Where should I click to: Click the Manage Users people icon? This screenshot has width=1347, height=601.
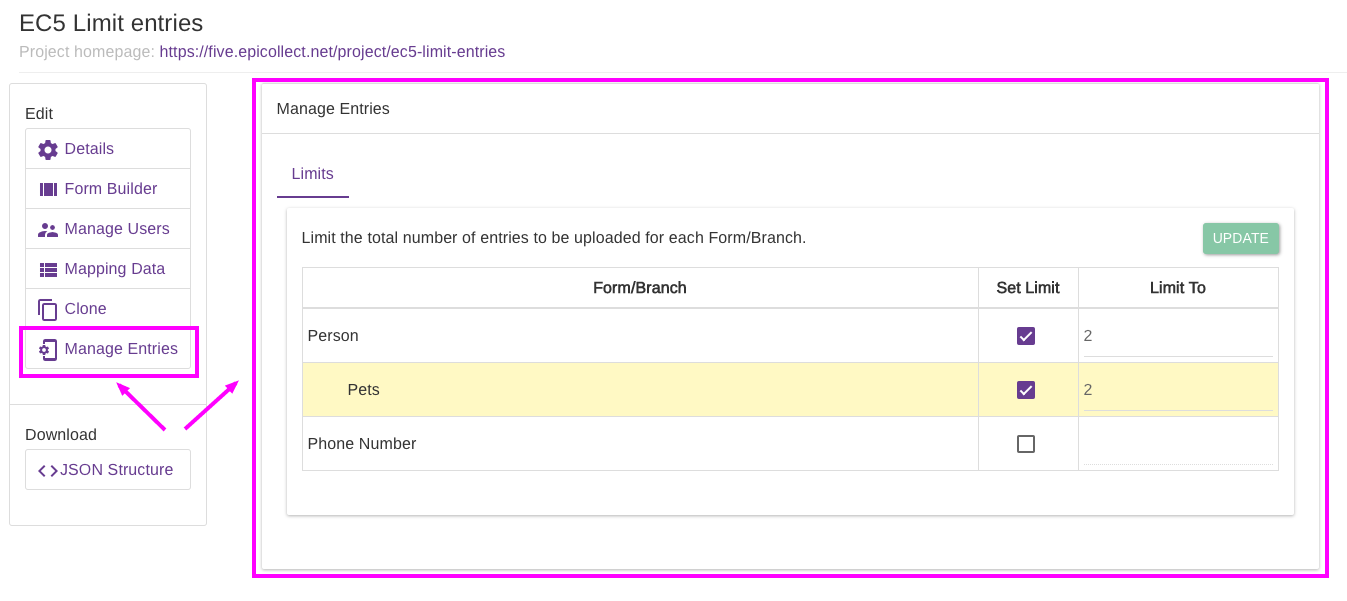pos(48,229)
